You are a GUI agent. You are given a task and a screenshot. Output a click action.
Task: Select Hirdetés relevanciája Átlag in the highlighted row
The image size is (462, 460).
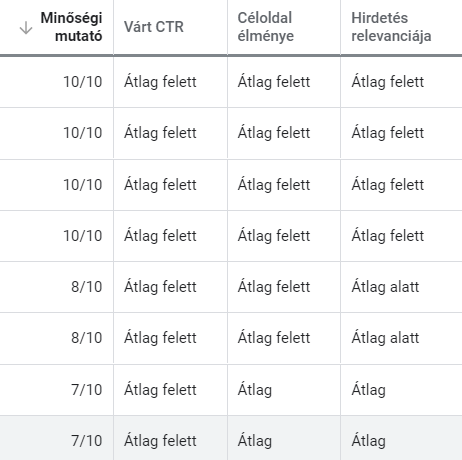(x=368, y=441)
